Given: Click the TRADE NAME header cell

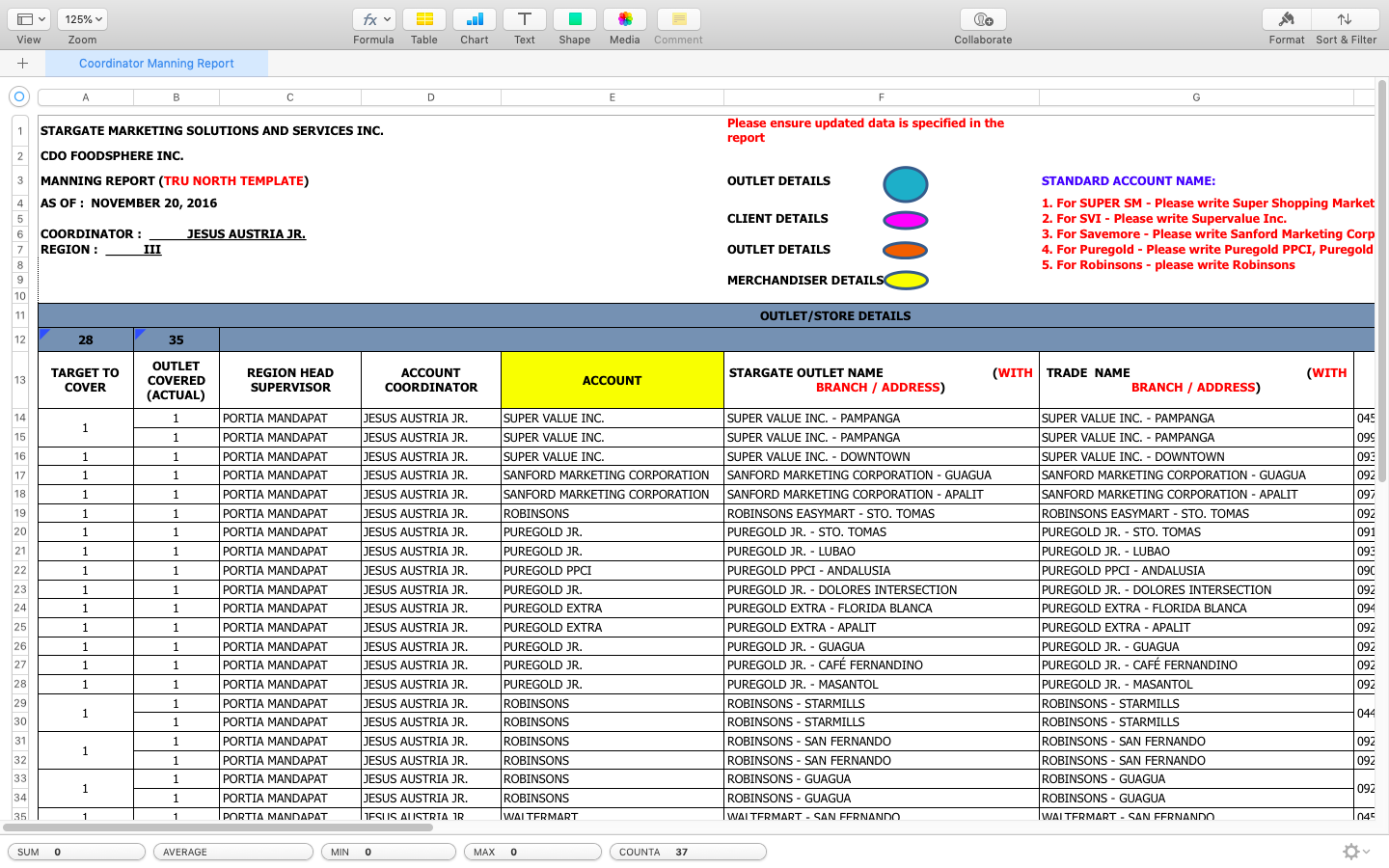Looking at the screenshot, I should coord(1196,380).
